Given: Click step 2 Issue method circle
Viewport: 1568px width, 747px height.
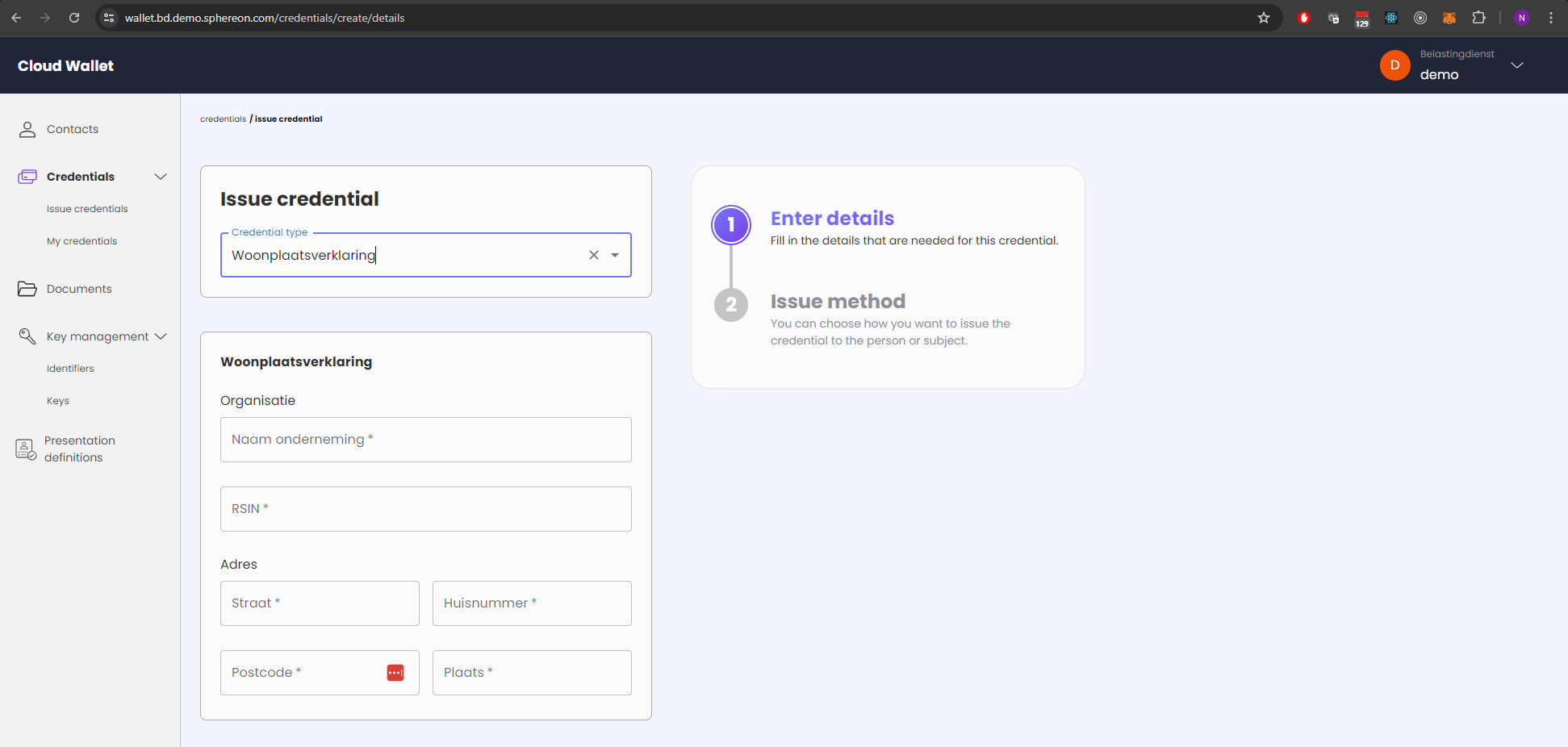Looking at the screenshot, I should [731, 305].
